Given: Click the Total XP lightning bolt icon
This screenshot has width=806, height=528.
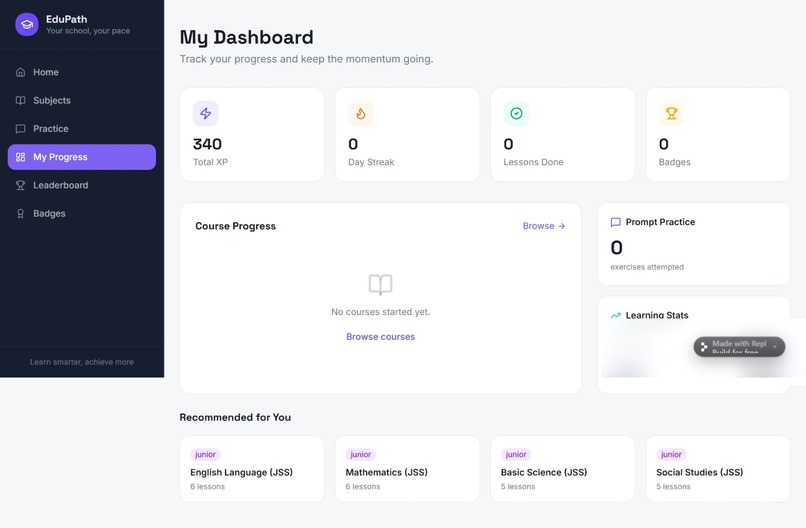Looking at the screenshot, I should [x=206, y=113].
